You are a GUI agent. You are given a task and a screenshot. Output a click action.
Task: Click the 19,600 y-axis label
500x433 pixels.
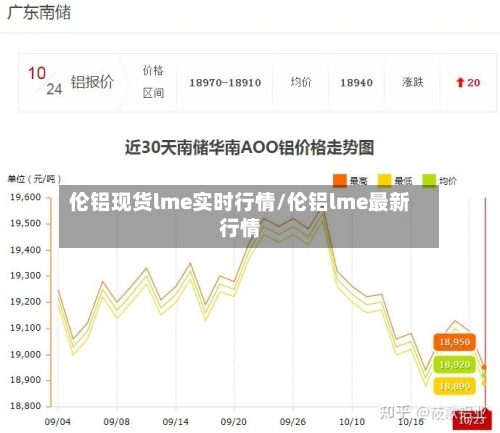click(26, 197)
